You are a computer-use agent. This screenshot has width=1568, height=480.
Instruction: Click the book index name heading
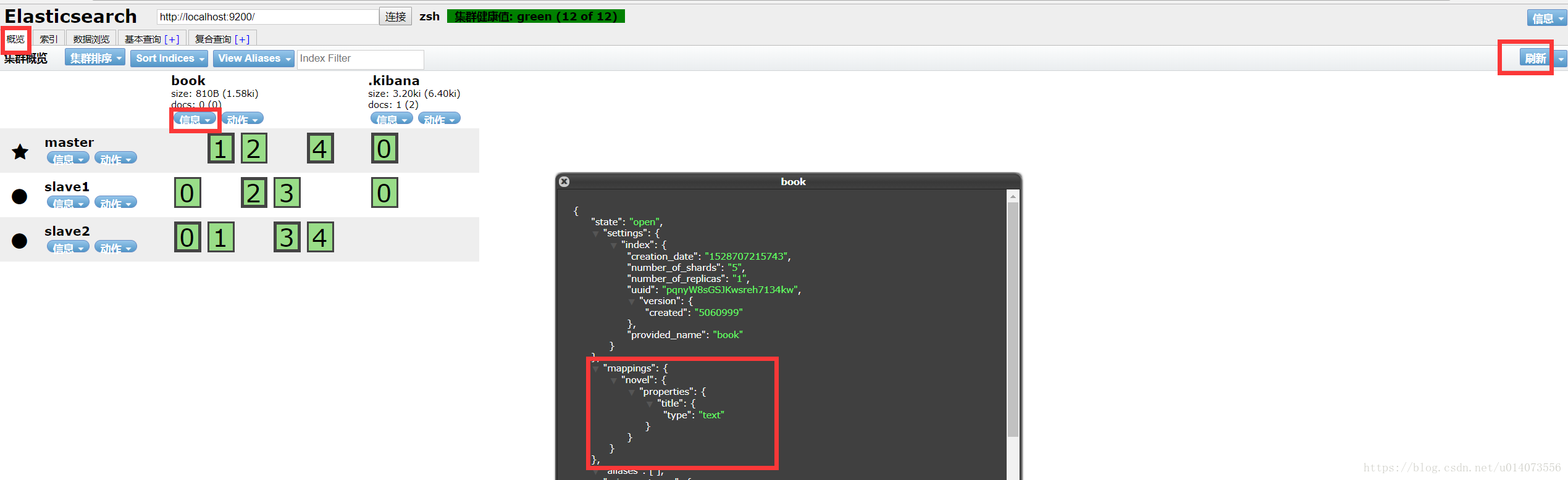tap(188, 81)
